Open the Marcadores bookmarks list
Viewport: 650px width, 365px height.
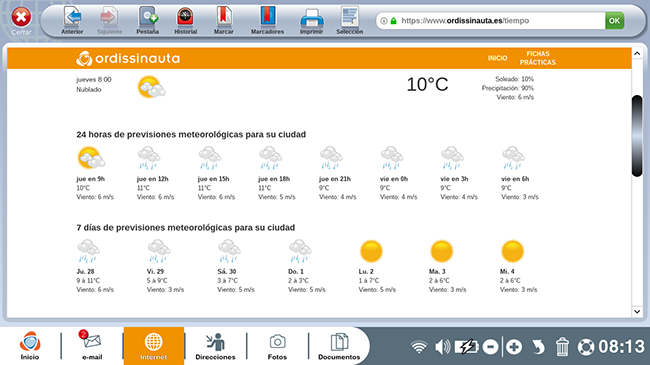267,20
